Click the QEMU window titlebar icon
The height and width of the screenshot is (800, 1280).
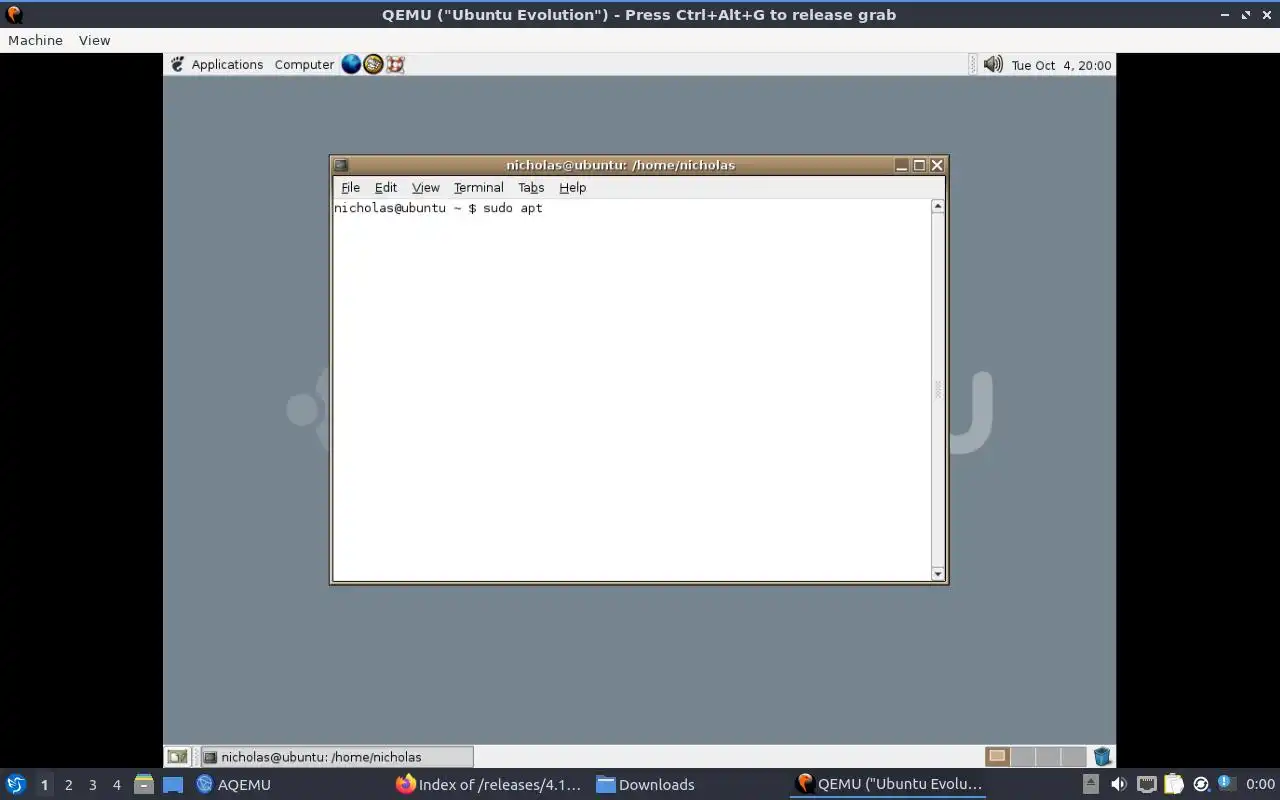click(14, 15)
